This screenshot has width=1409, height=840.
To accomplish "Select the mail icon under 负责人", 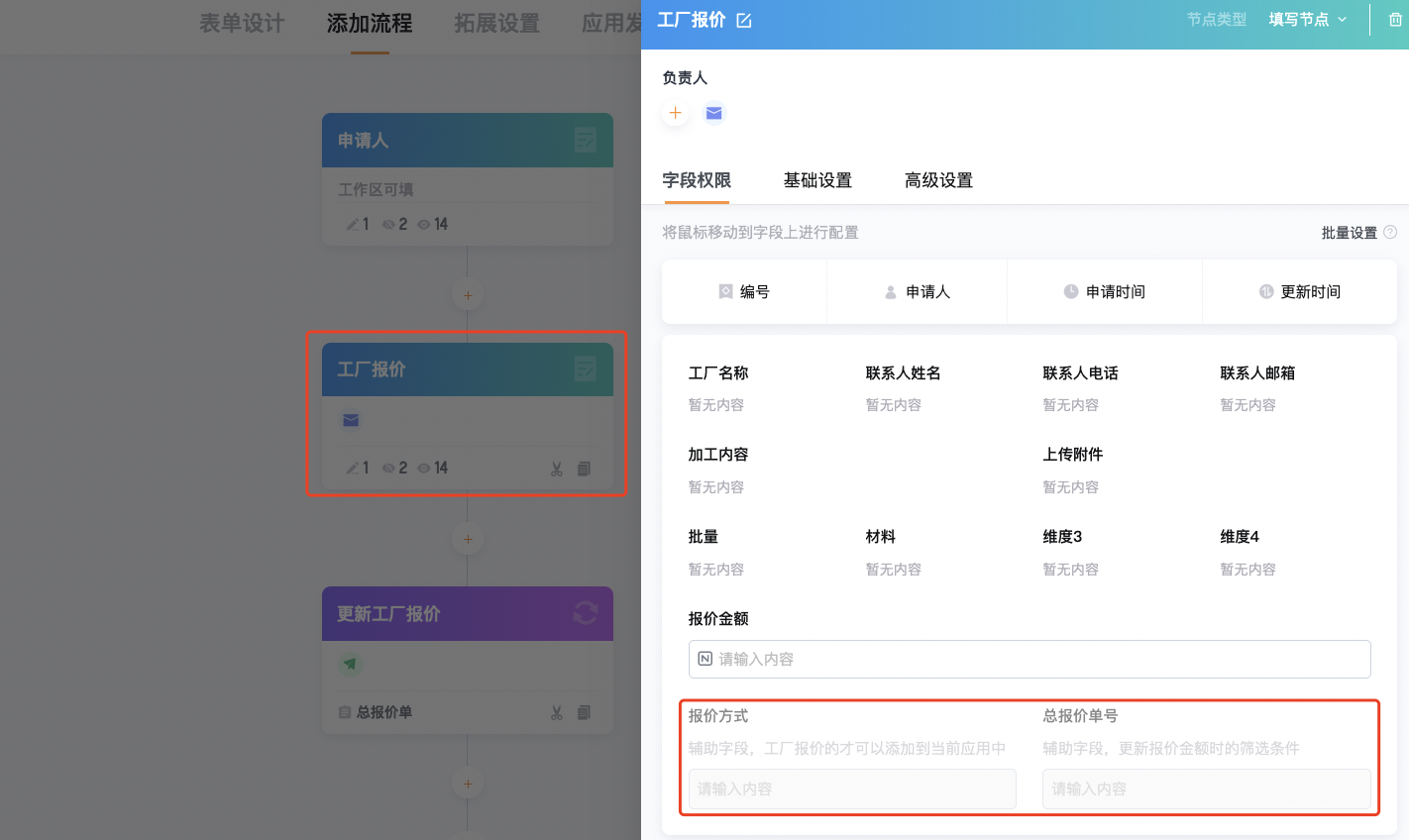I will (x=713, y=113).
